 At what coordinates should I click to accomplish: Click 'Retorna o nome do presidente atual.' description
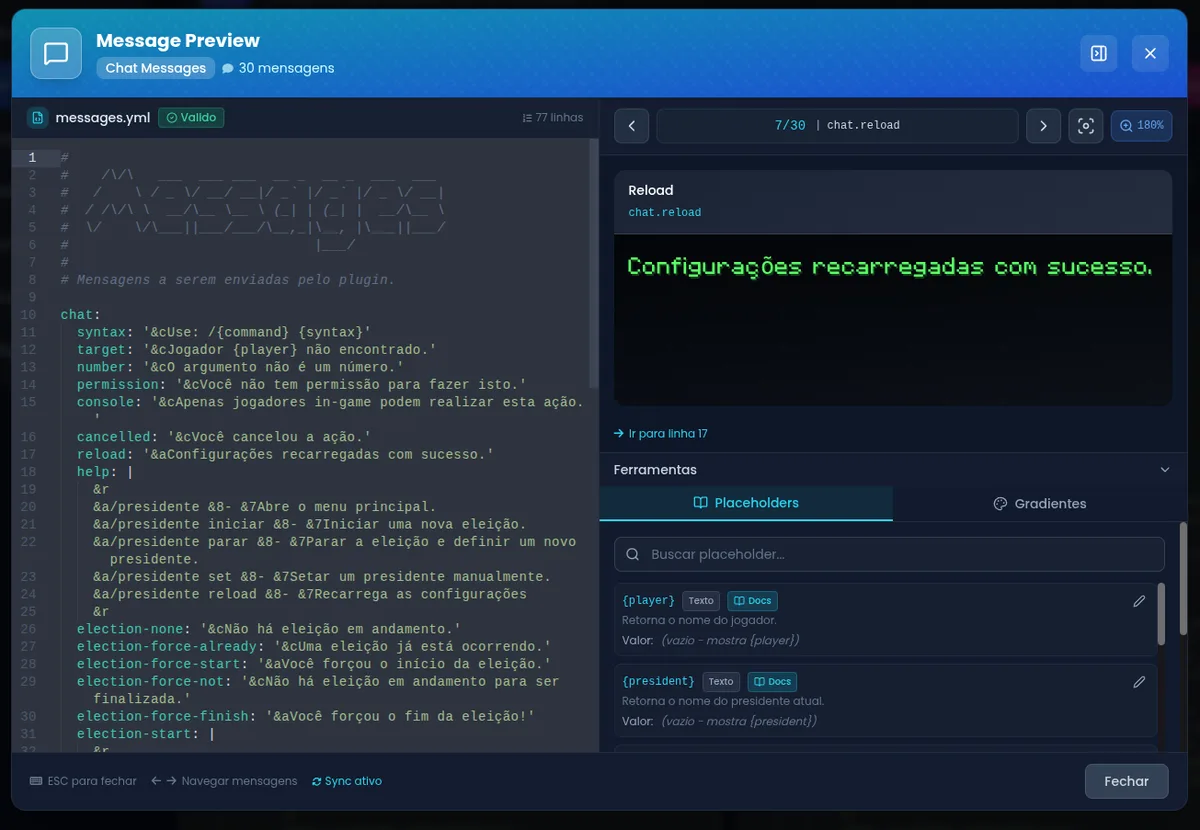(723, 702)
